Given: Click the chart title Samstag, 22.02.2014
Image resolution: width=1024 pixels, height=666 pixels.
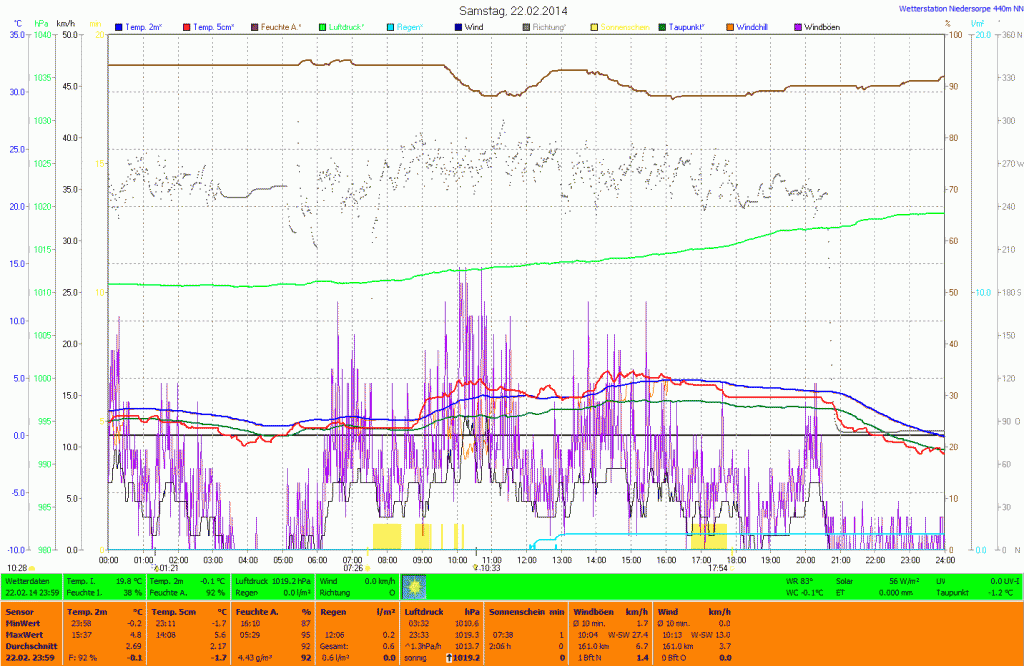Looking at the screenshot, I should point(511,9).
